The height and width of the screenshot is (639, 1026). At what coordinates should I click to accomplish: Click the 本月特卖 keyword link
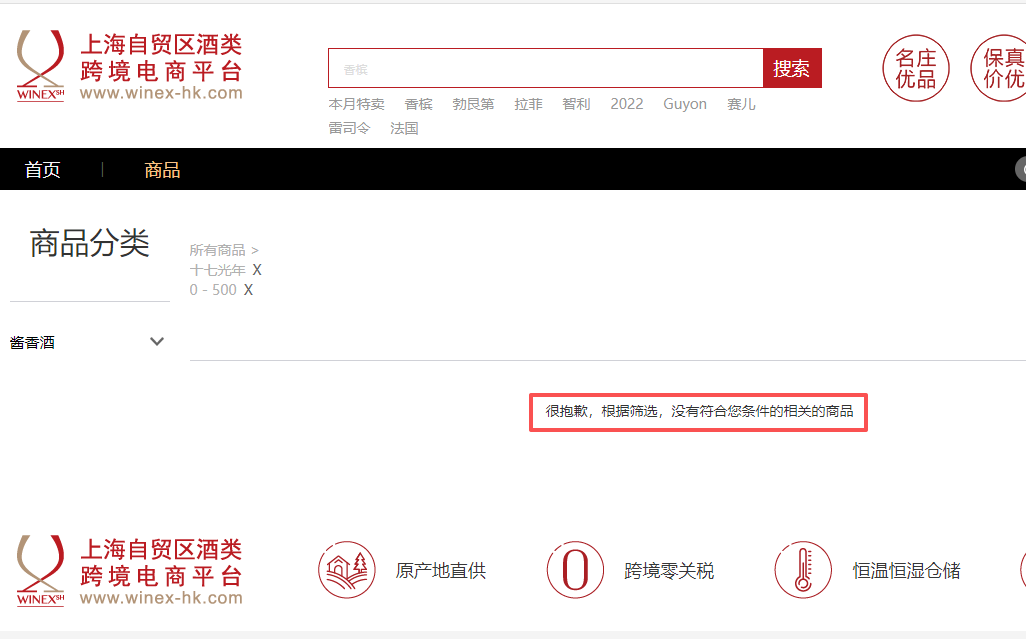[x=356, y=104]
